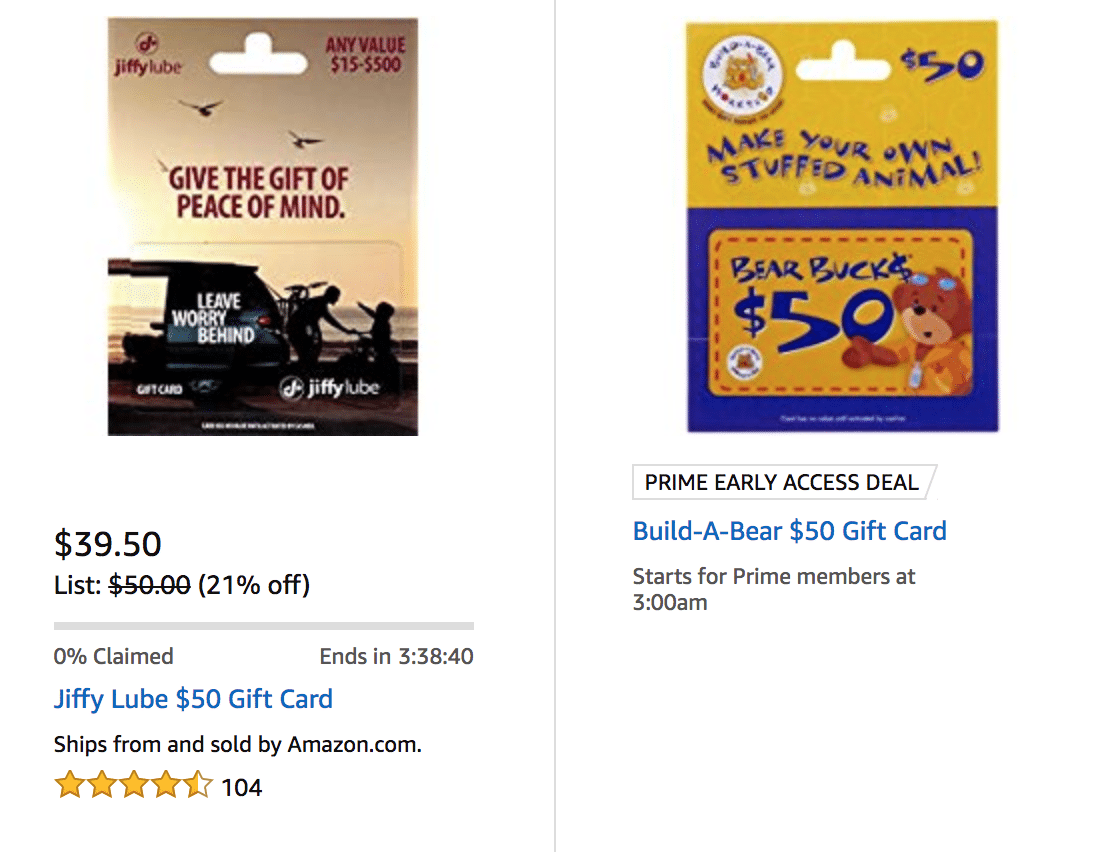1096x852 pixels.
Task: Click the first gold star in the rating
Action: pos(69,786)
